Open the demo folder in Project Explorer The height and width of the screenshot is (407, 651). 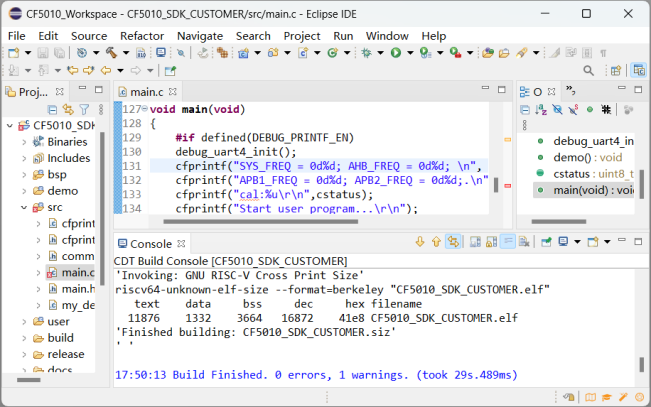[x=62, y=190]
